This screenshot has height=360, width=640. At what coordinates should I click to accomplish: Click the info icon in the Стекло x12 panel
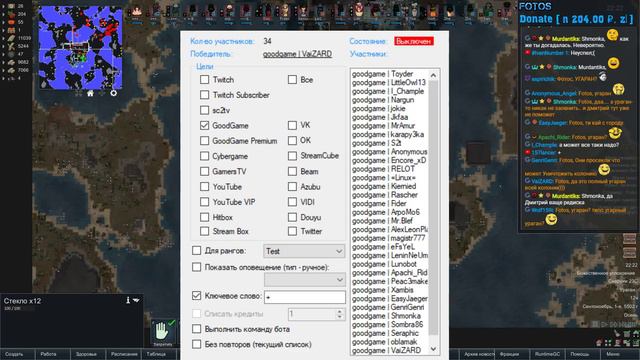pyautogui.click(x=128, y=300)
